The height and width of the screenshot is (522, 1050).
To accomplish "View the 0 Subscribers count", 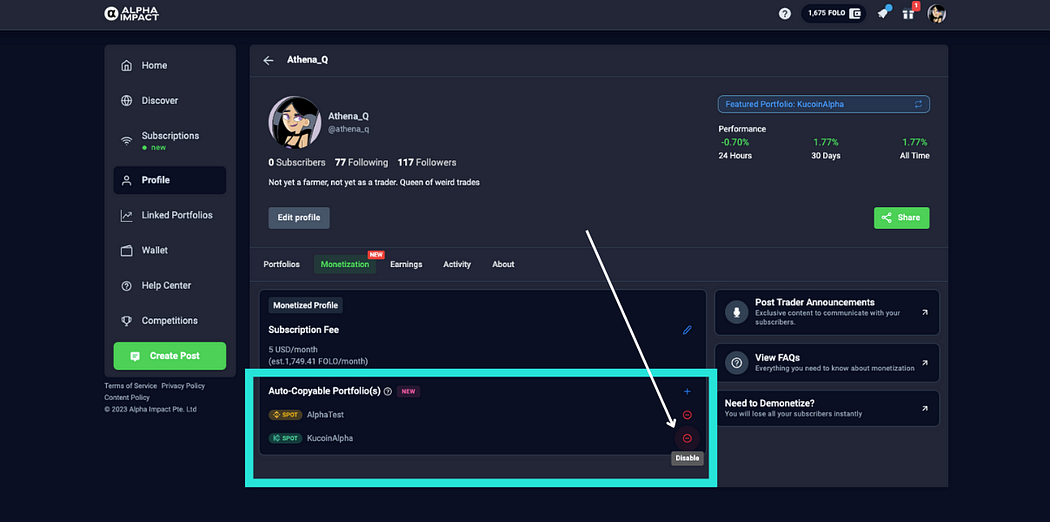I will [297, 163].
